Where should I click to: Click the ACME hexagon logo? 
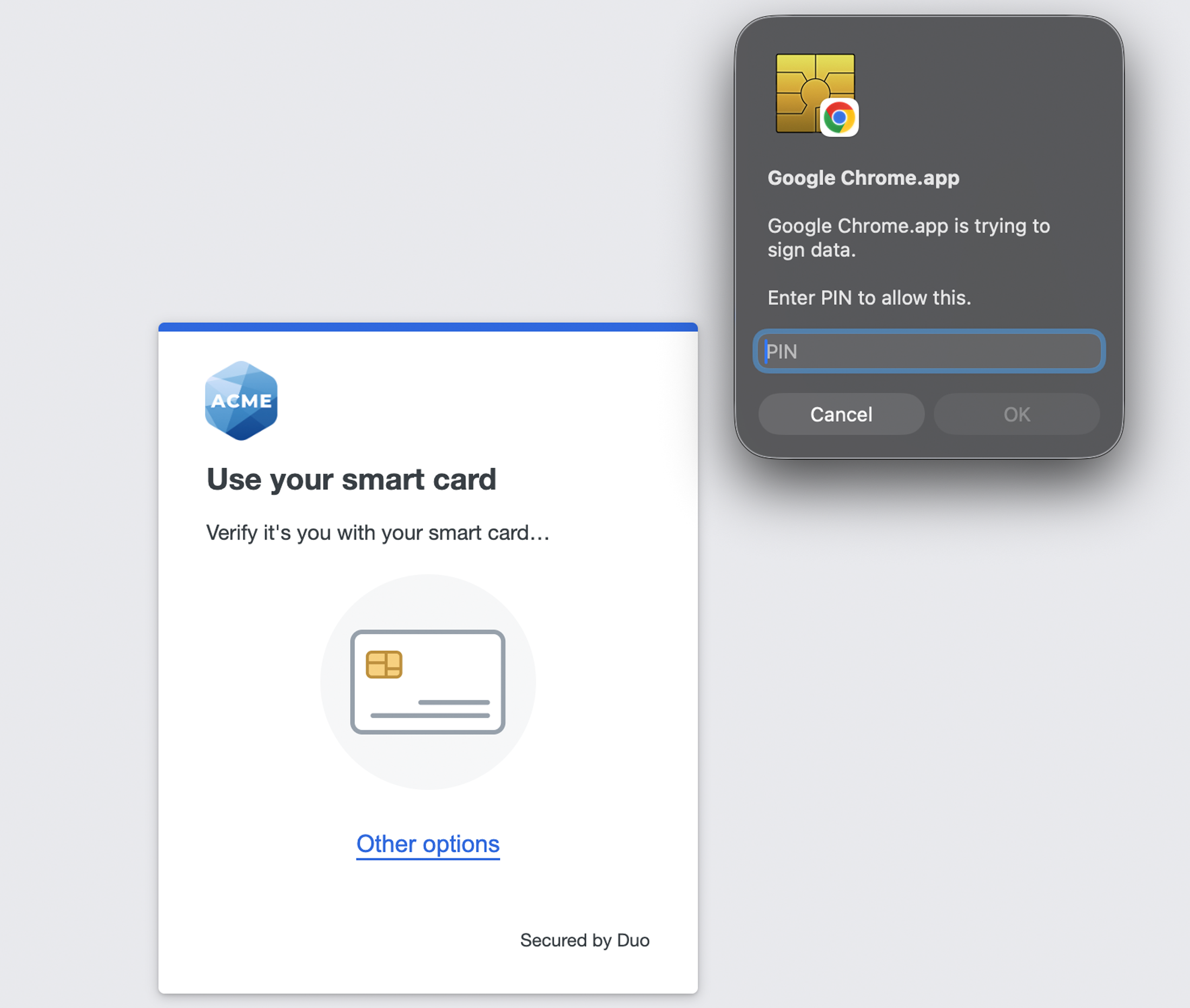point(241,401)
